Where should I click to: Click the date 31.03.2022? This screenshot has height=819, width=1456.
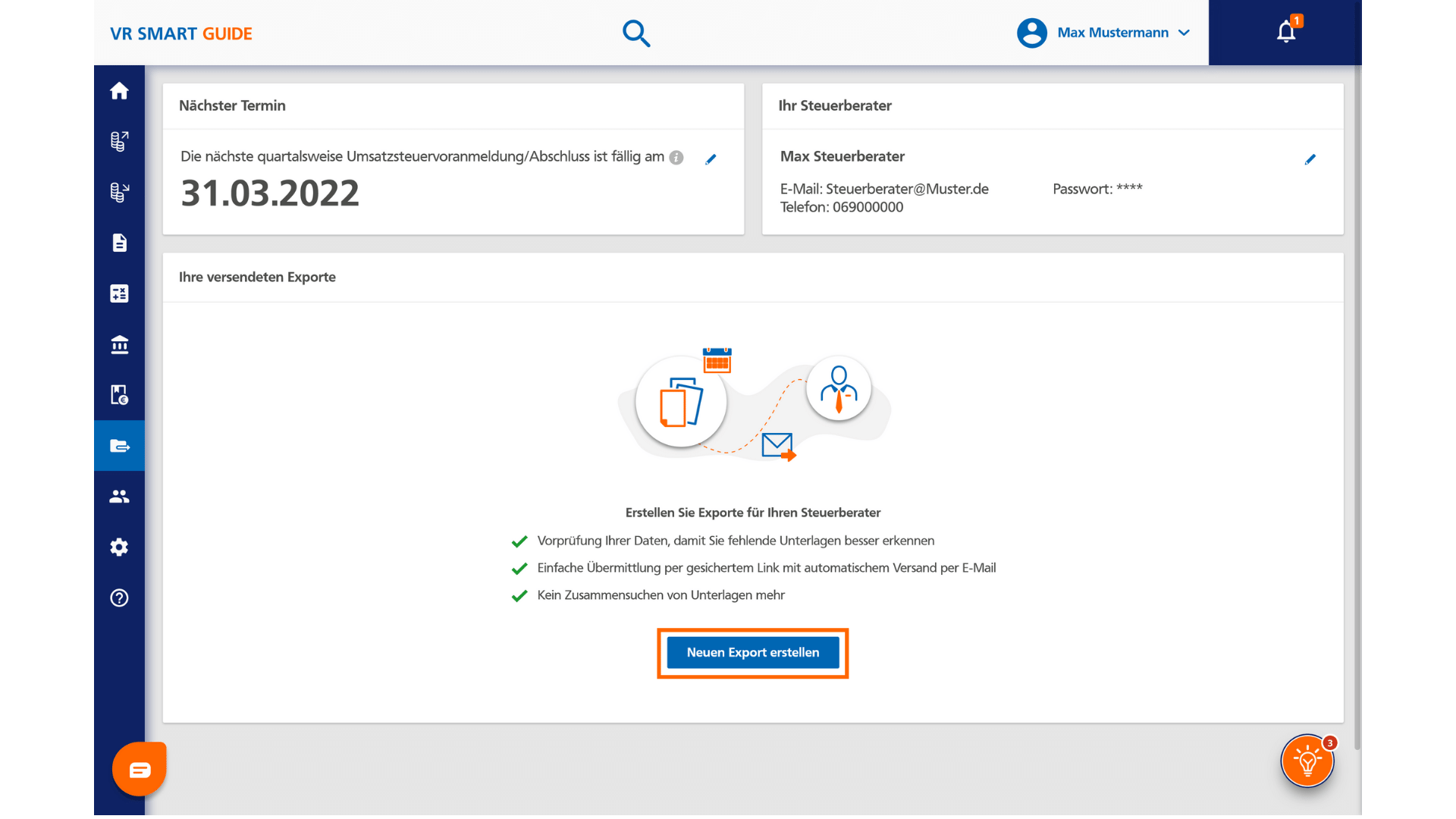(270, 193)
